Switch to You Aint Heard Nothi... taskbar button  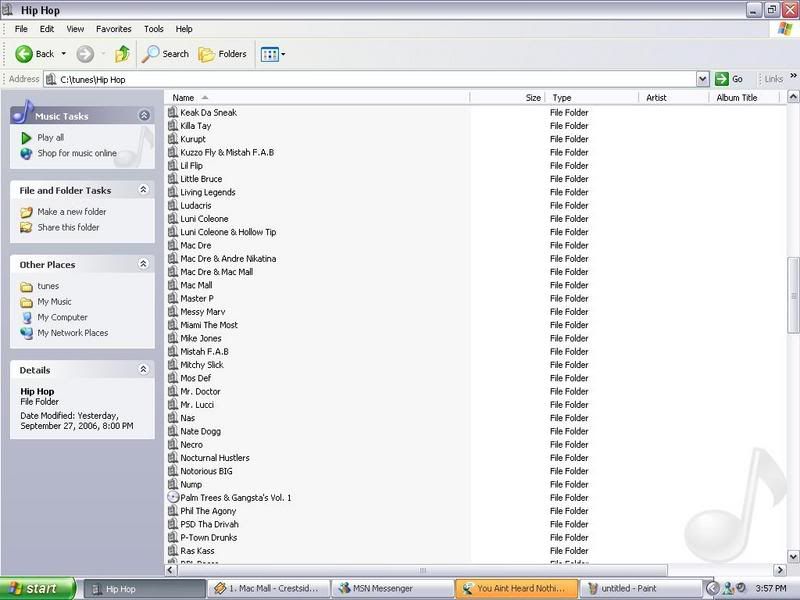click(516, 588)
